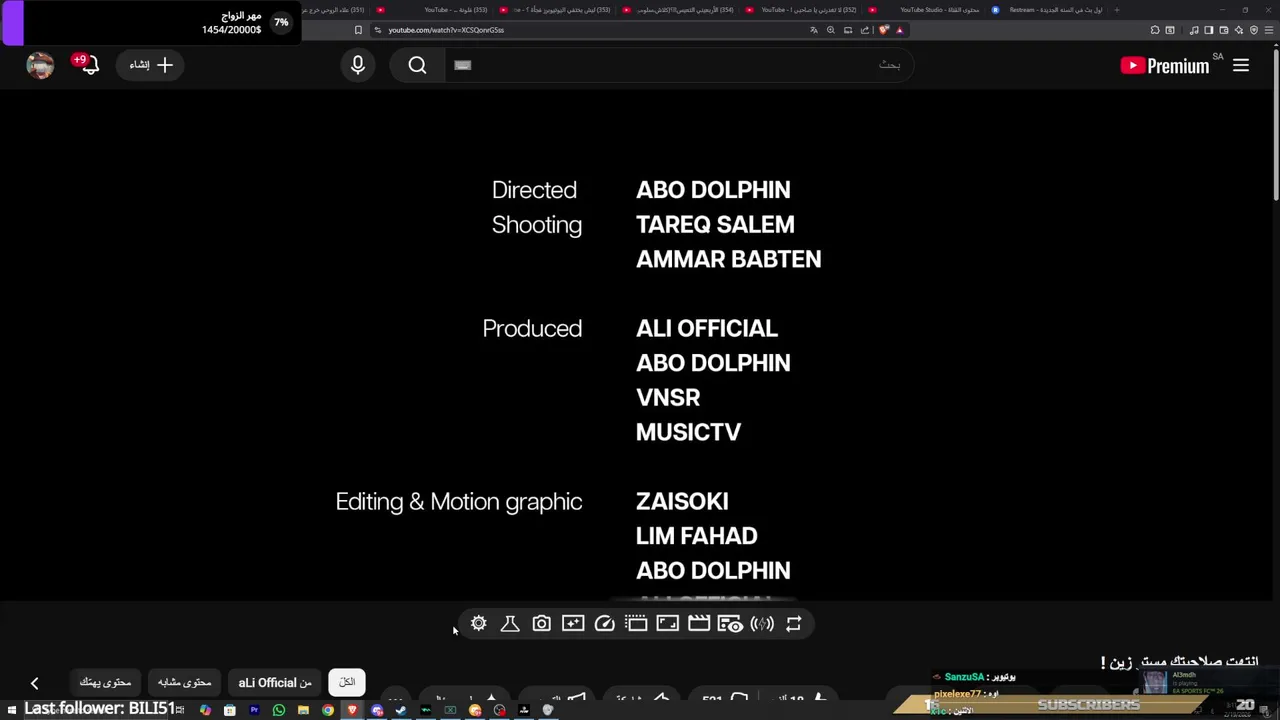This screenshot has height=720, width=1280.
Task: Open a new browser tab with plus
Action: click(1117, 10)
